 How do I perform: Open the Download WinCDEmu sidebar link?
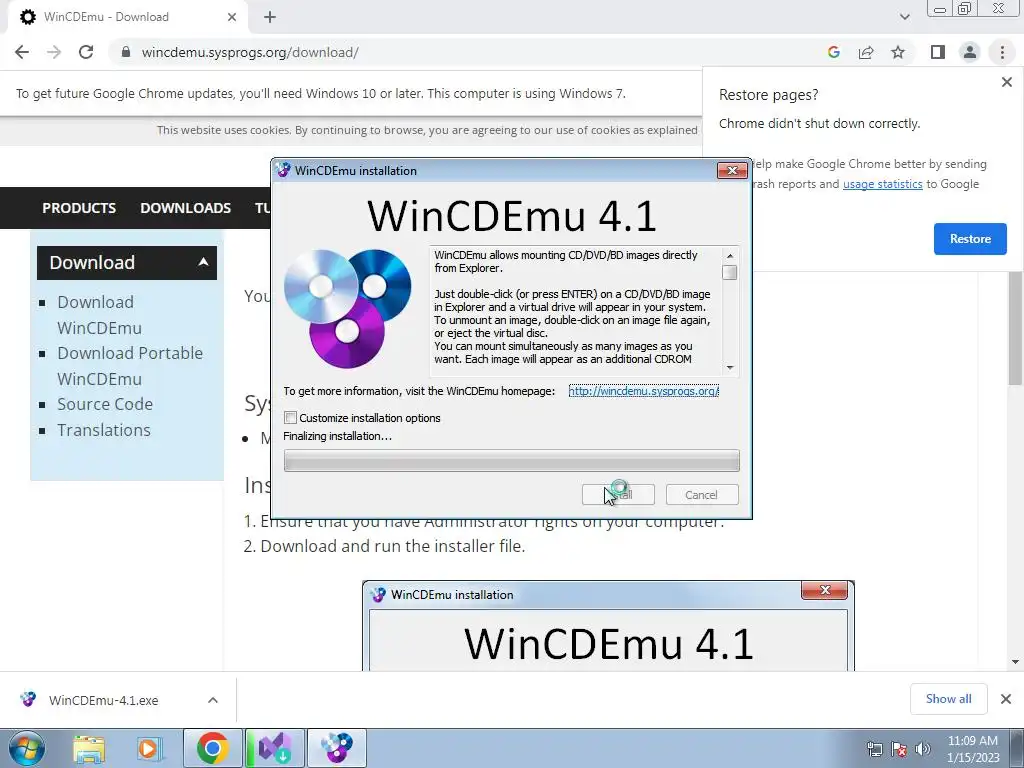[x=99, y=315]
